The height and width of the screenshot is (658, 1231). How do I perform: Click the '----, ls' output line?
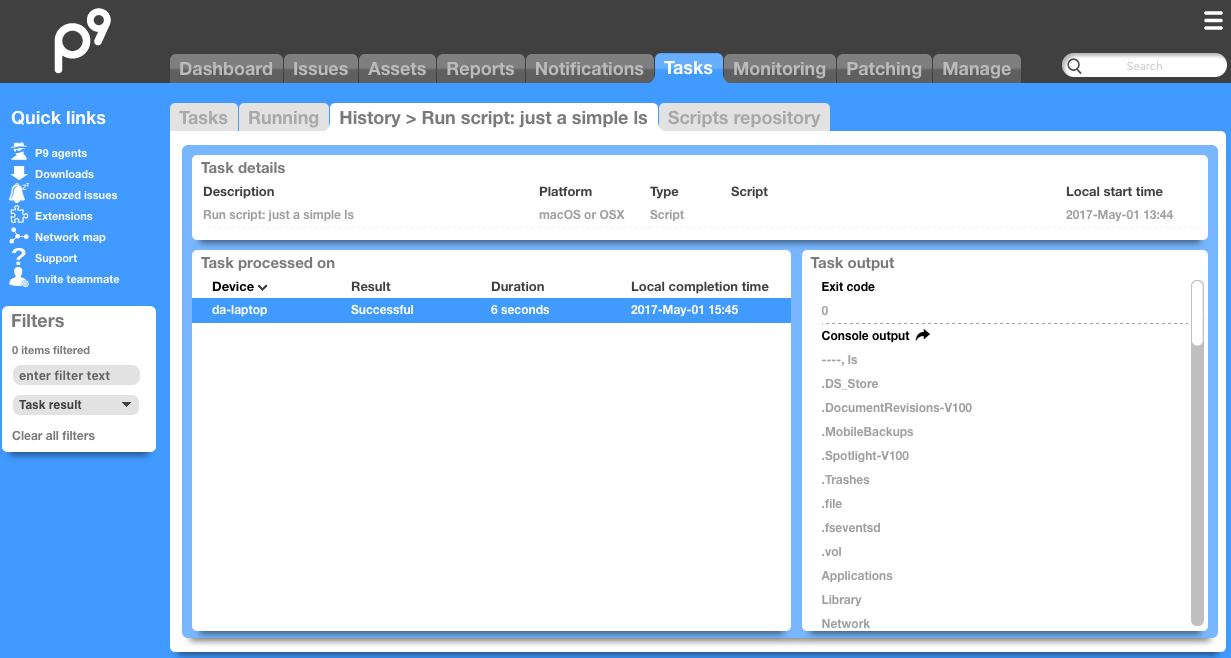(x=840, y=360)
